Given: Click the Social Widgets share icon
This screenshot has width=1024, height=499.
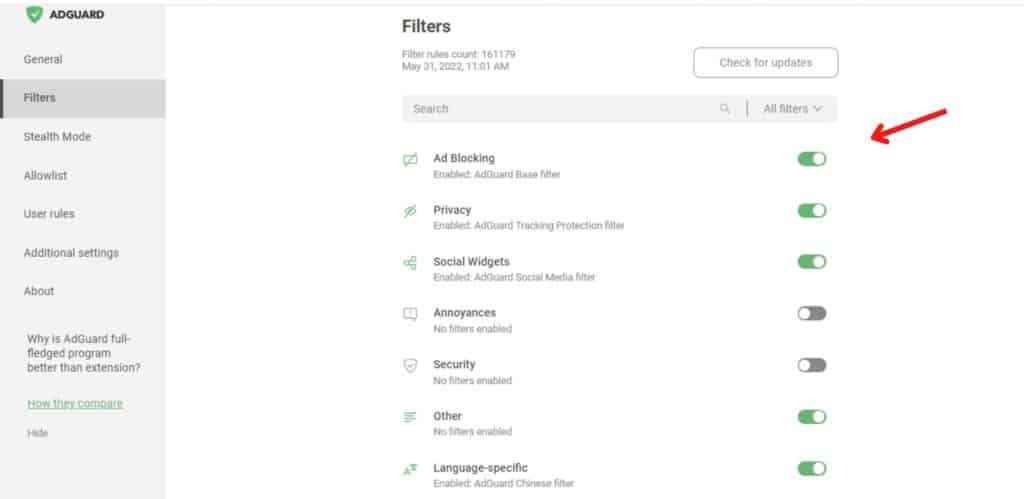Looking at the screenshot, I should click(x=410, y=263).
